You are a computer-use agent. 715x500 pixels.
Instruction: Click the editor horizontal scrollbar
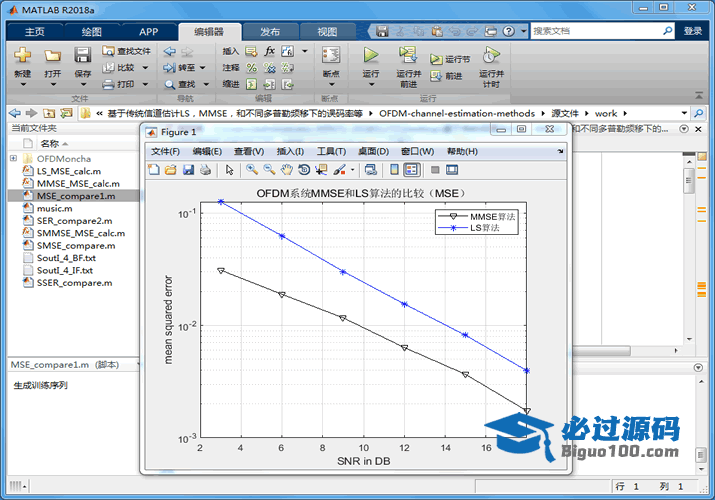click(x=602, y=351)
